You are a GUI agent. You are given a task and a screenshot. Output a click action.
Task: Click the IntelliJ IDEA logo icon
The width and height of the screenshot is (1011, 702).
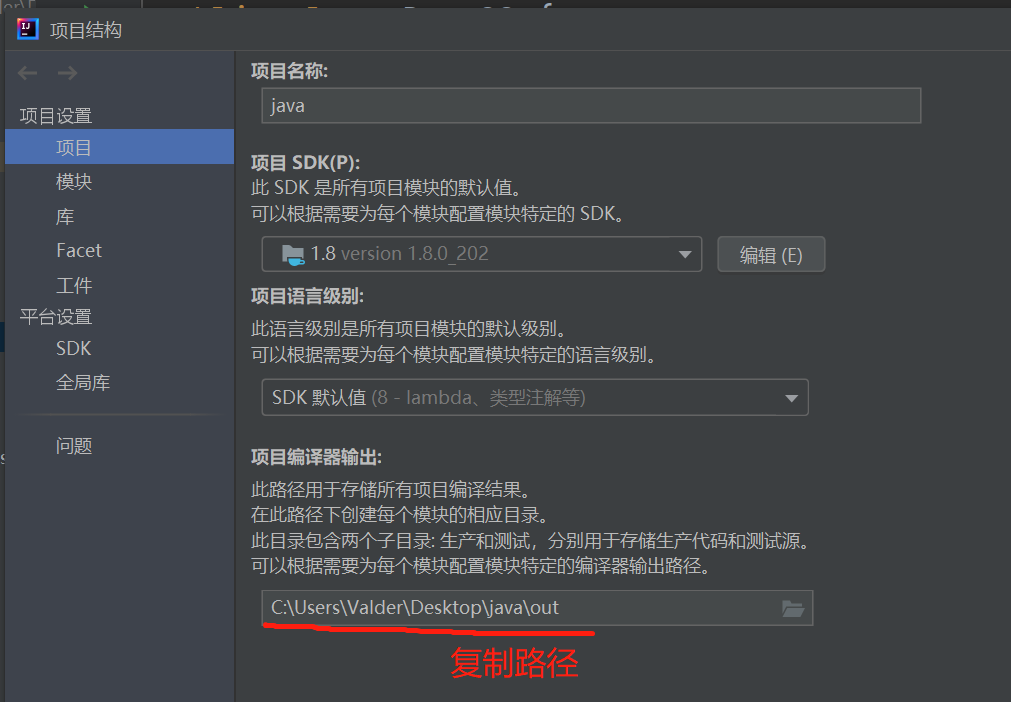pos(28,29)
